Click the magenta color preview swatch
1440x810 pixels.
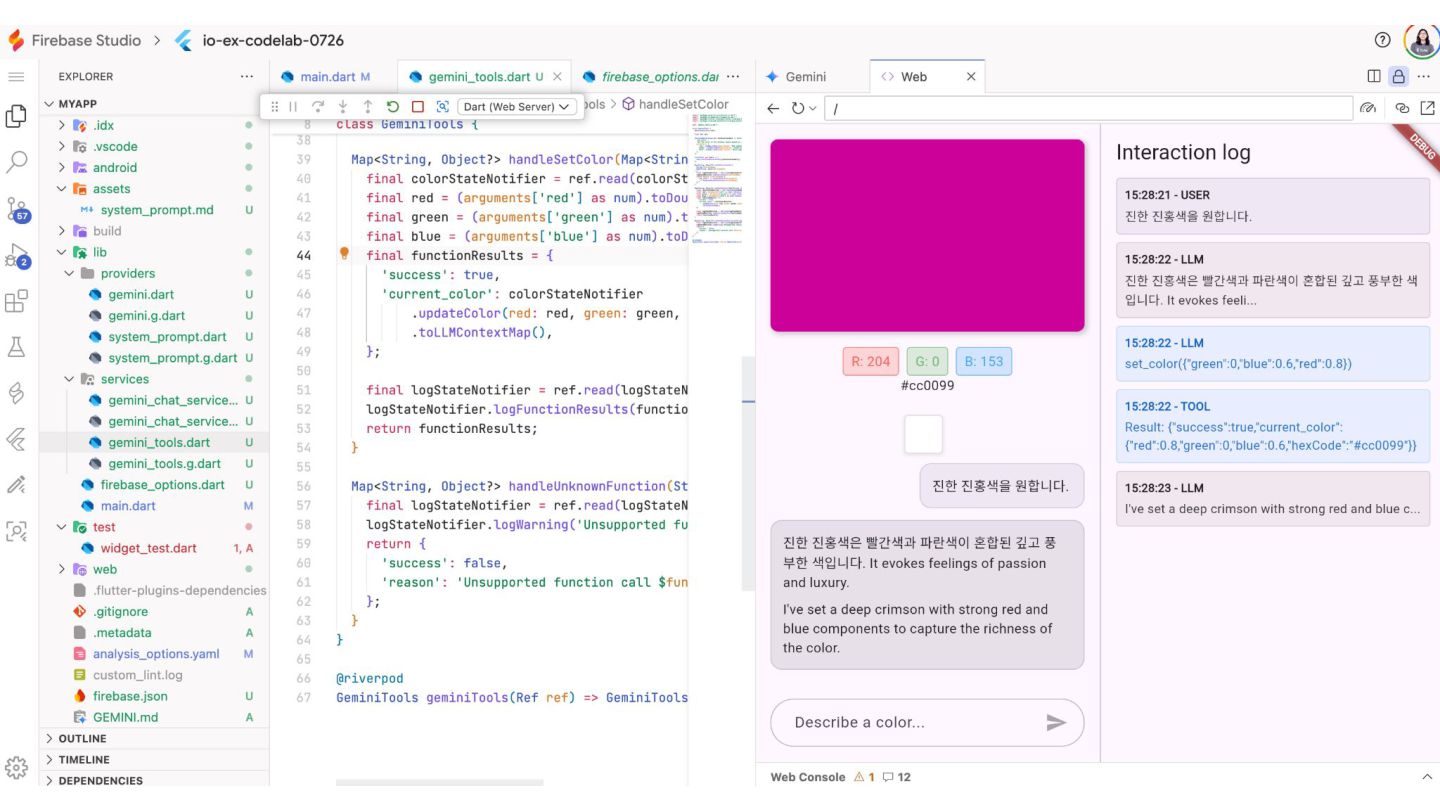927,236
